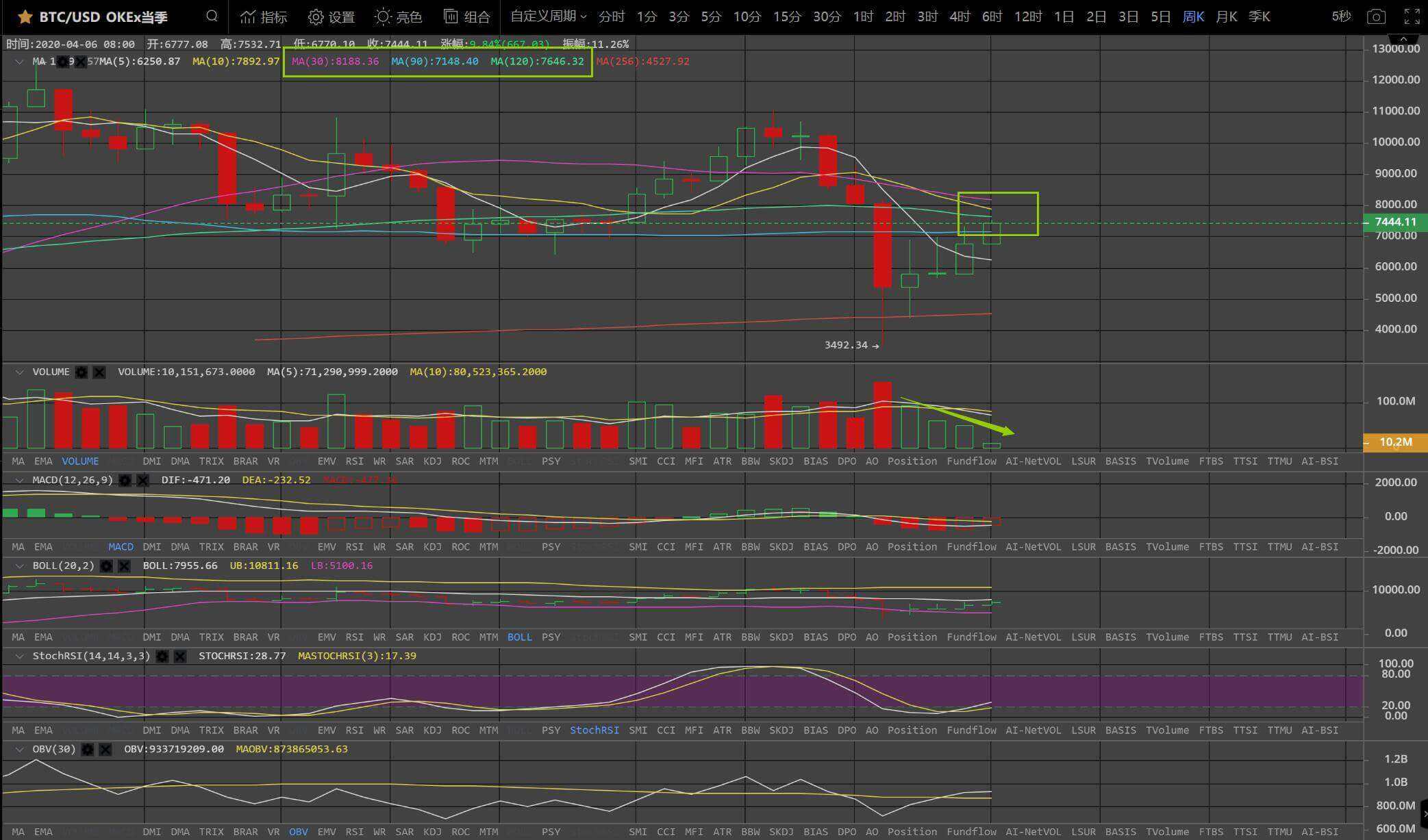The image size is (1428, 840).
Task: Choose Fundflow in the volume panel row
Action: (x=971, y=461)
